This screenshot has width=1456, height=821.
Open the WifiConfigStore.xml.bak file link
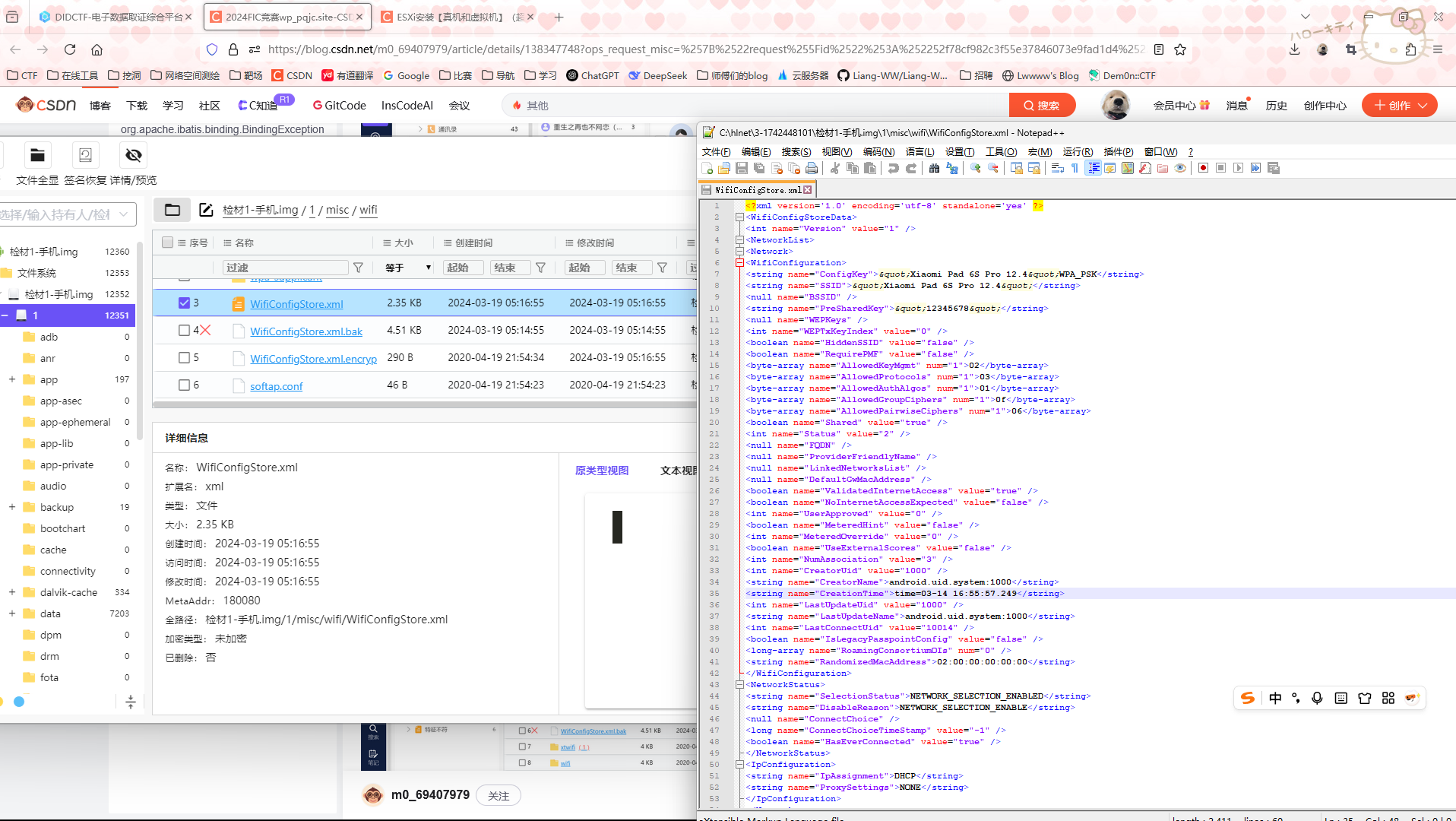coord(306,331)
